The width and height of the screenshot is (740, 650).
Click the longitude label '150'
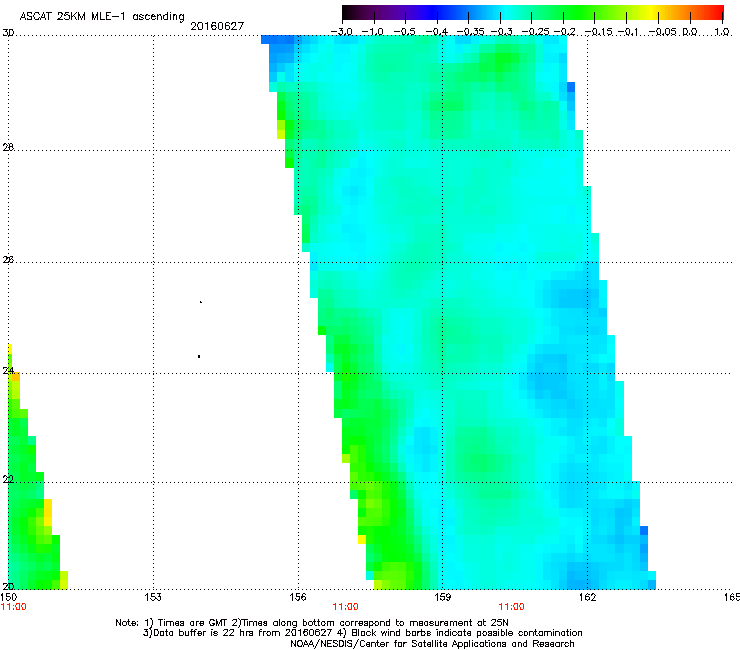click(x=8, y=597)
